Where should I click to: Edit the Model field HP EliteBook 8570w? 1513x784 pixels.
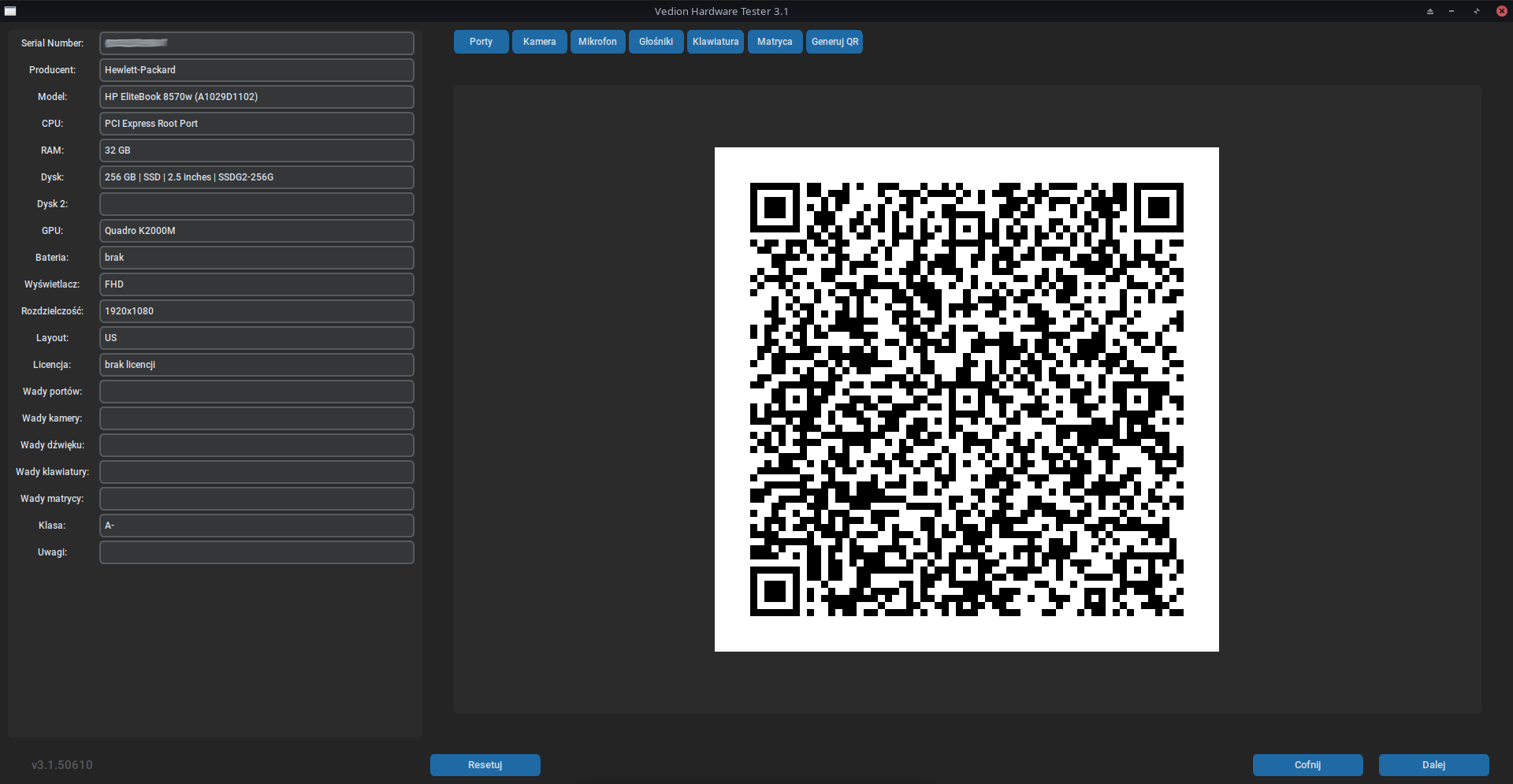(x=256, y=97)
